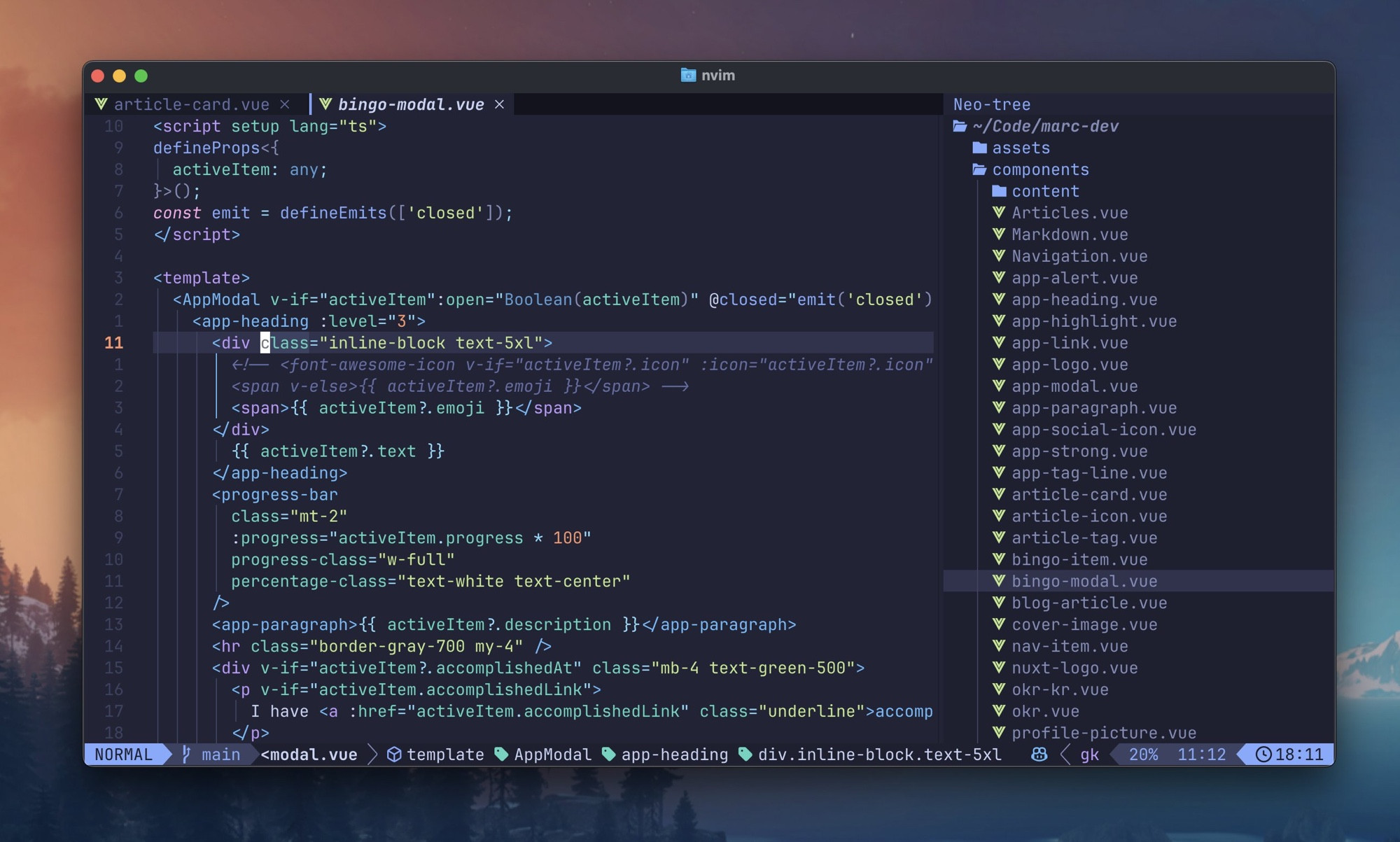Click the NORMAL mode indicator
This screenshot has width=1400, height=842.
[123, 755]
